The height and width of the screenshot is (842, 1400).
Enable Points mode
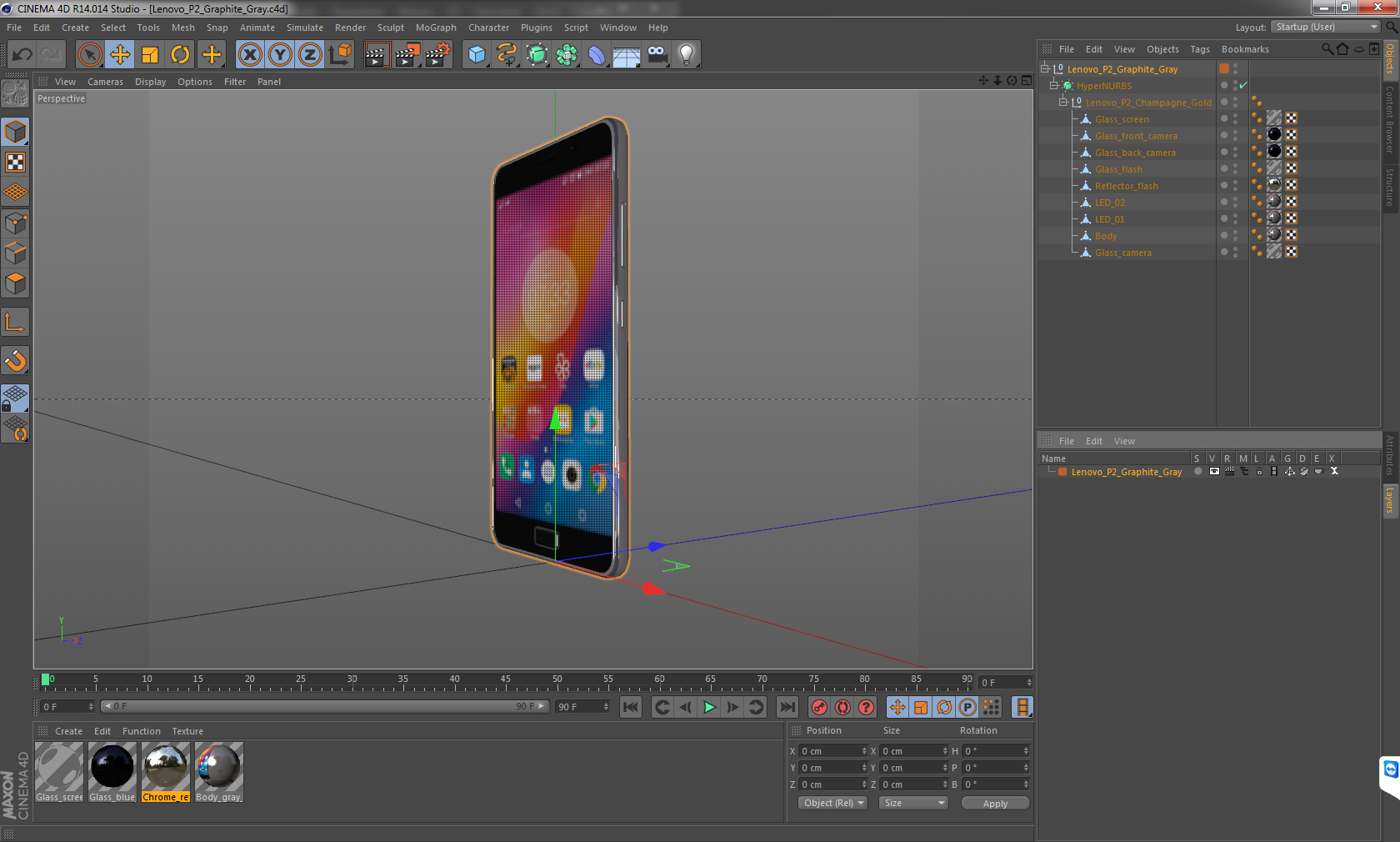tap(15, 223)
